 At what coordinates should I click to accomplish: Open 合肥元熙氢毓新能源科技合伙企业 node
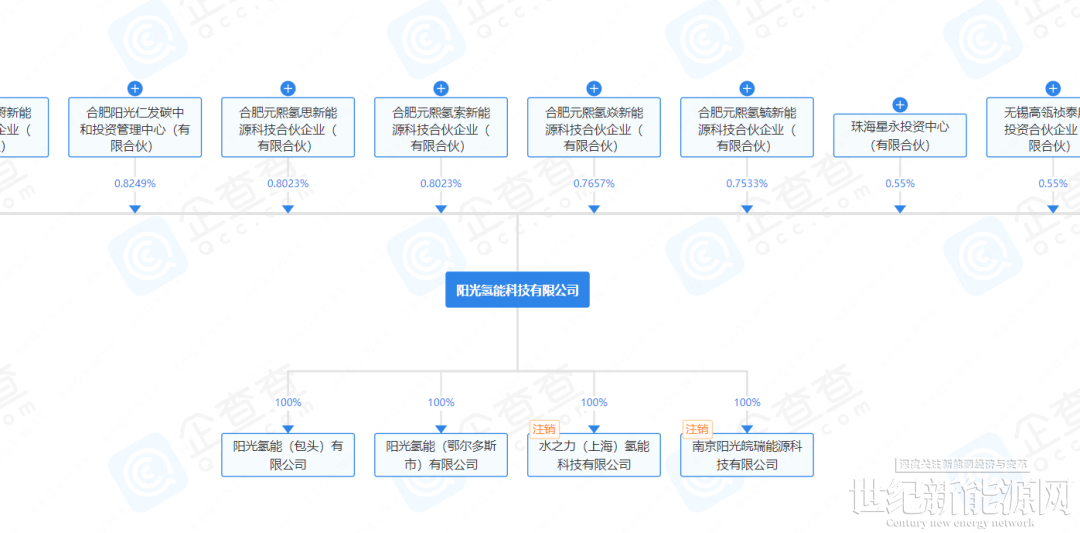[x=747, y=127]
